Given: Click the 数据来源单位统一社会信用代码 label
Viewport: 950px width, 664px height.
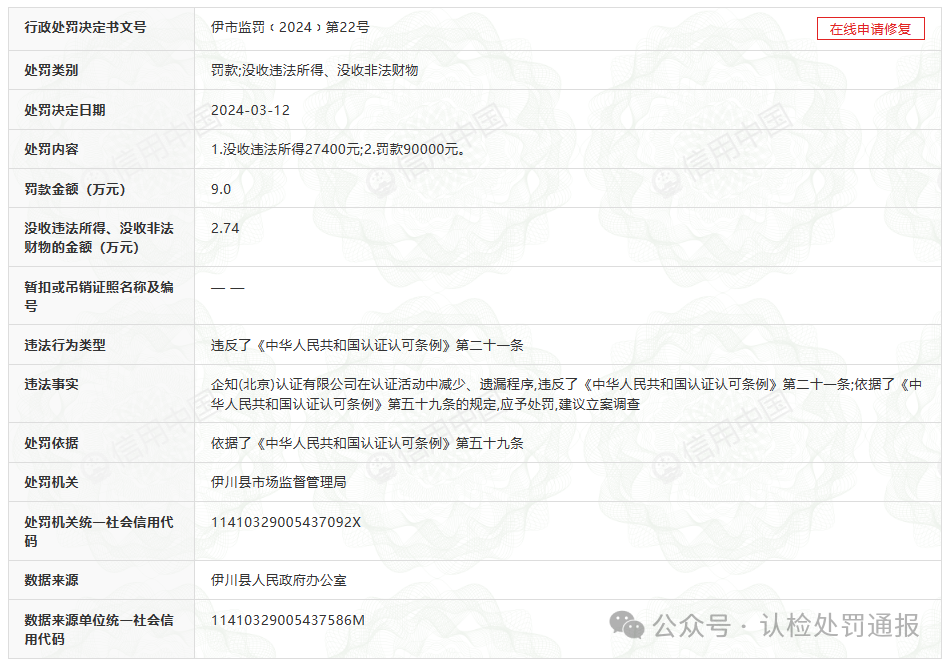Looking at the screenshot, I should (99, 629).
